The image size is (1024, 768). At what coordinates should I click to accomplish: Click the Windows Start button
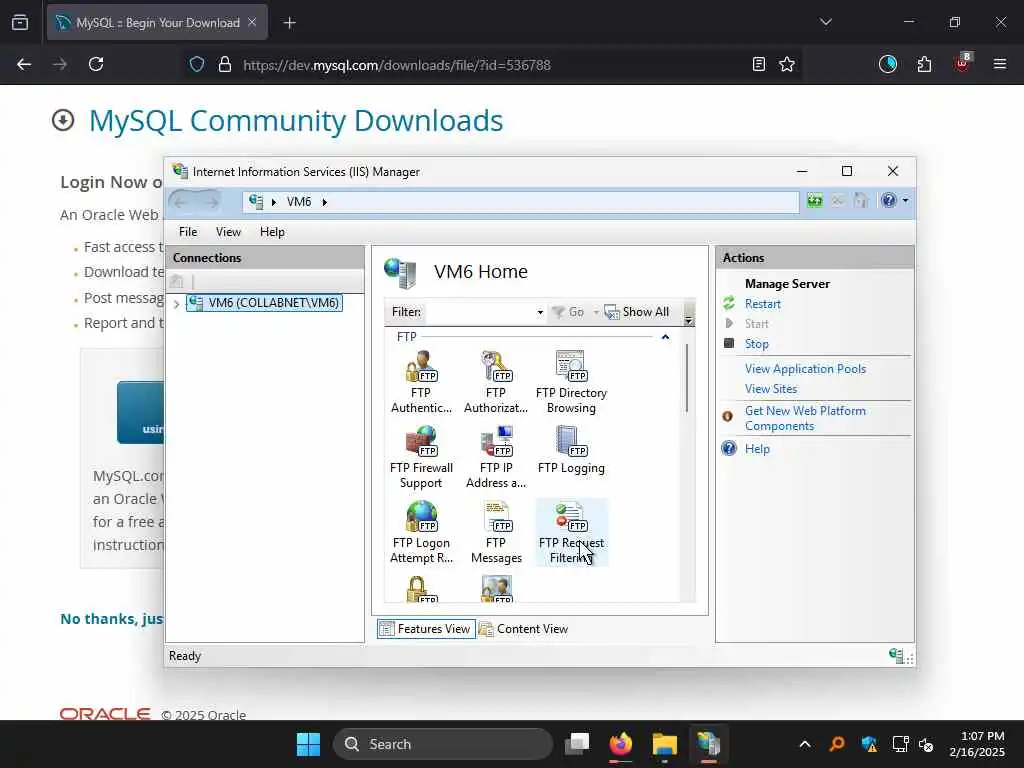(x=308, y=744)
